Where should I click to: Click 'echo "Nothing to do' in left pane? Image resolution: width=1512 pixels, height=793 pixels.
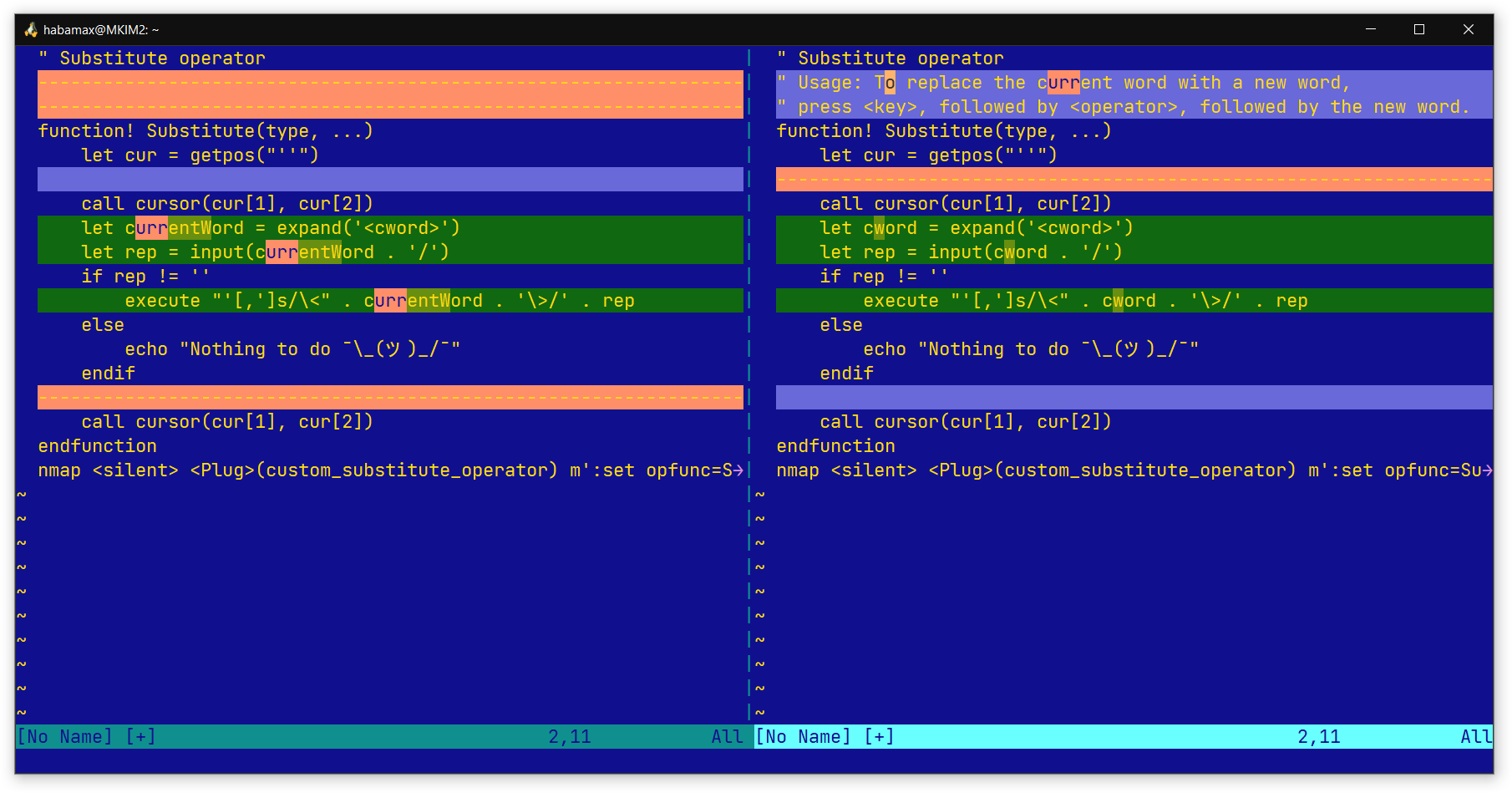(x=292, y=349)
